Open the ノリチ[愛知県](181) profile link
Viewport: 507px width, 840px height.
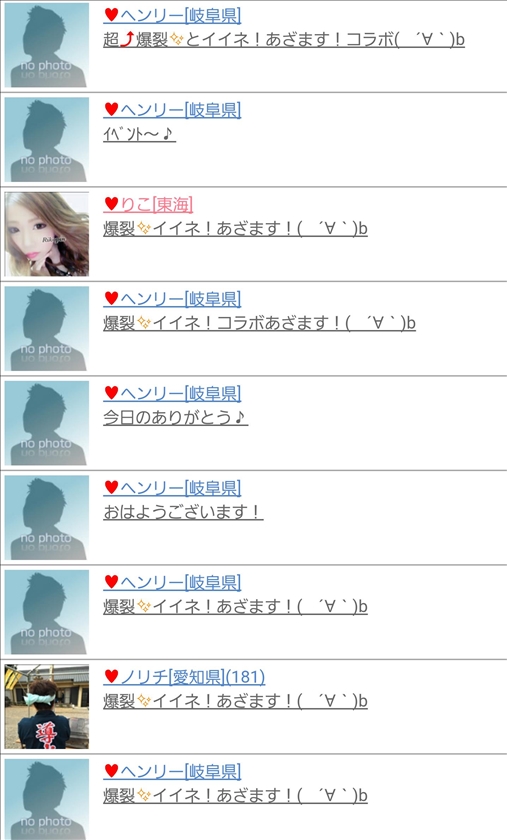point(192,677)
